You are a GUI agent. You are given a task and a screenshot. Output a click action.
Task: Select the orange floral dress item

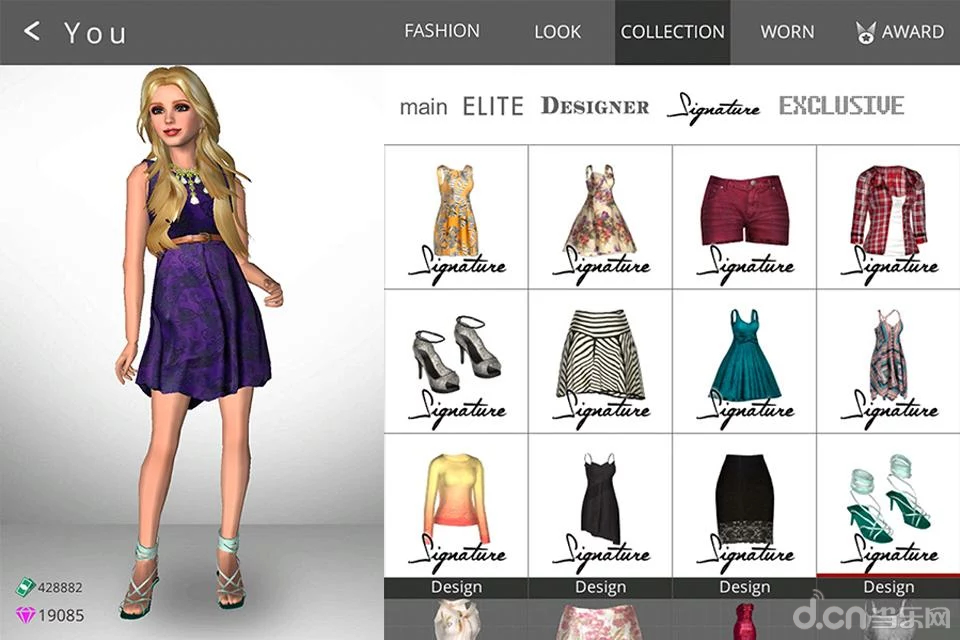(x=456, y=217)
